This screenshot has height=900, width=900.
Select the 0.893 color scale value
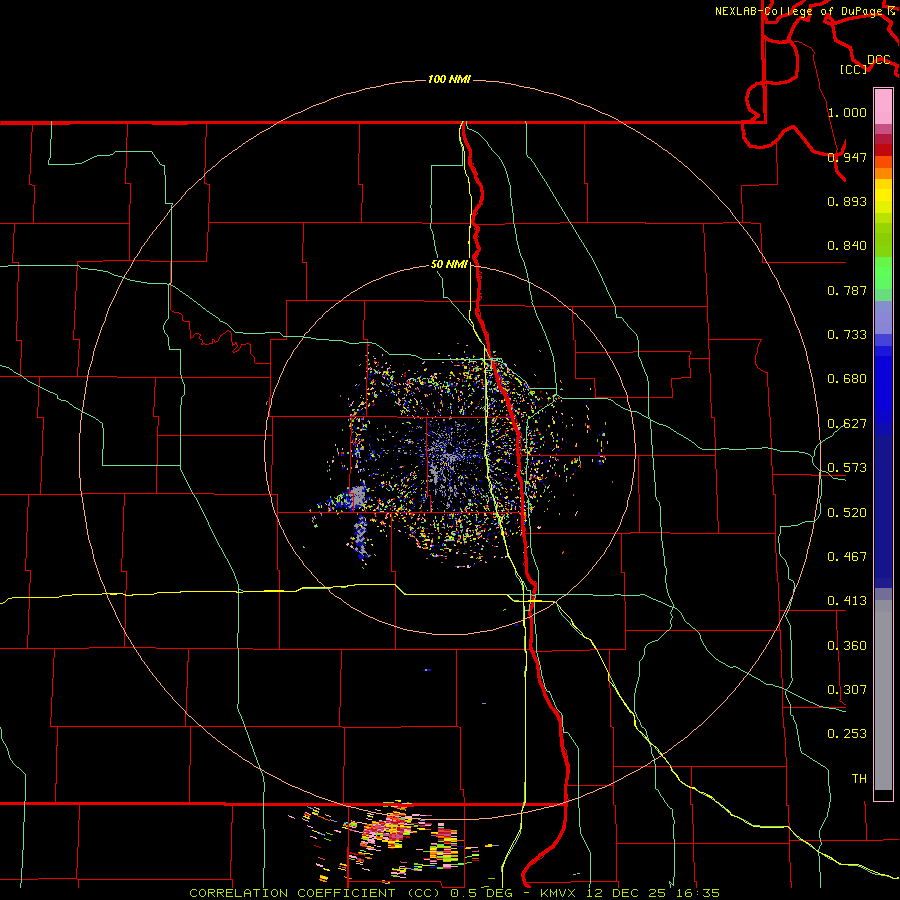(847, 201)
